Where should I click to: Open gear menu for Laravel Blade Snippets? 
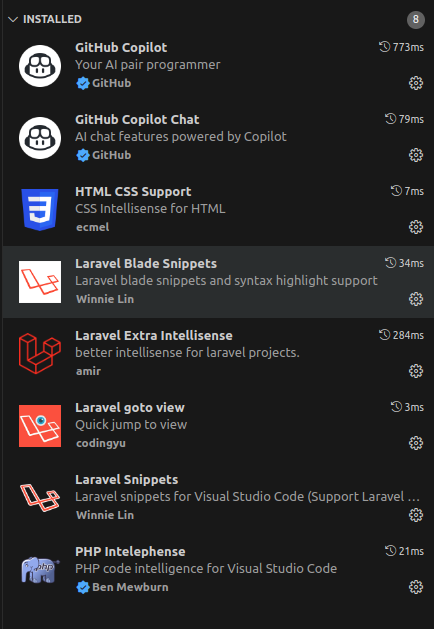click(x=416, y=299)
